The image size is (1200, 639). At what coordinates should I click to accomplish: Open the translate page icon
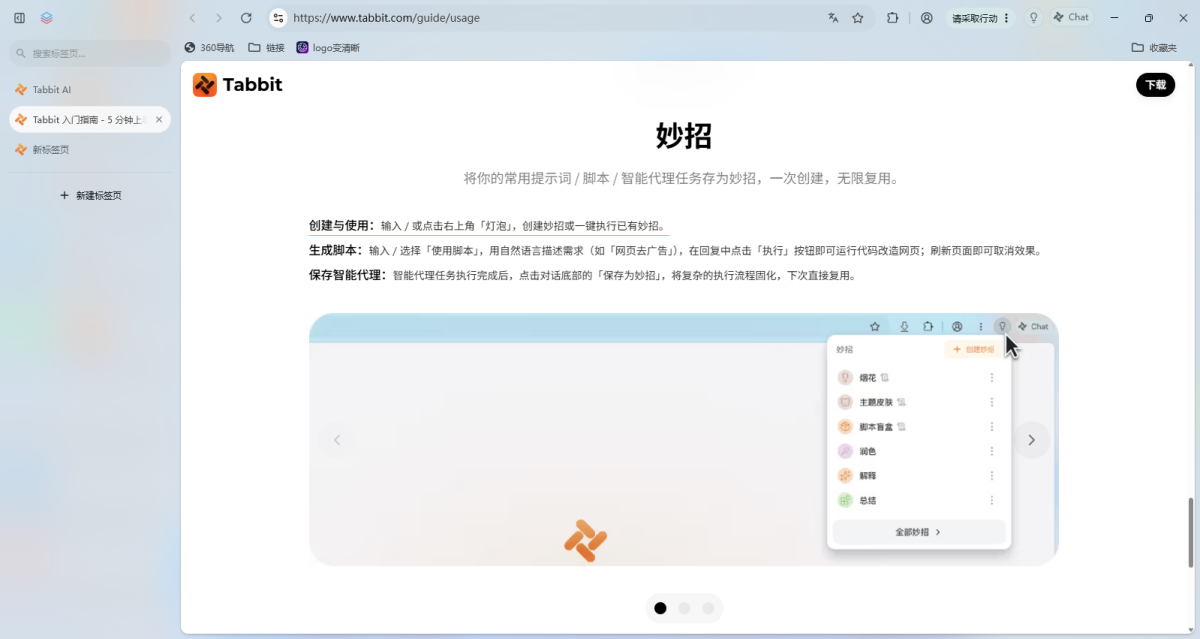click(833, 18)
